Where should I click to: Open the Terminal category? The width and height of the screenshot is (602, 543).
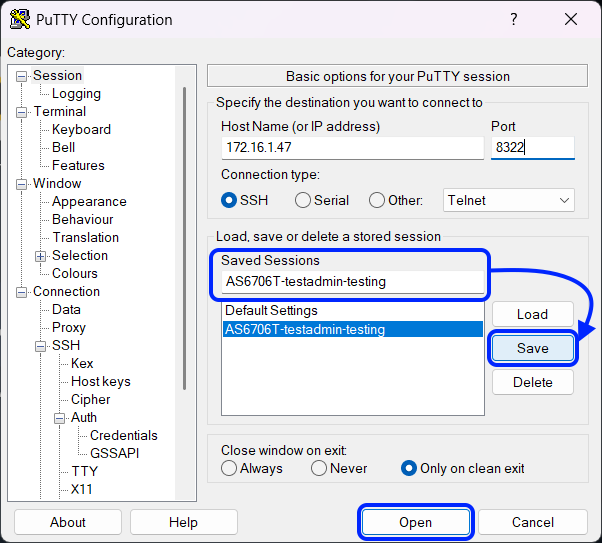click(60, 111)
